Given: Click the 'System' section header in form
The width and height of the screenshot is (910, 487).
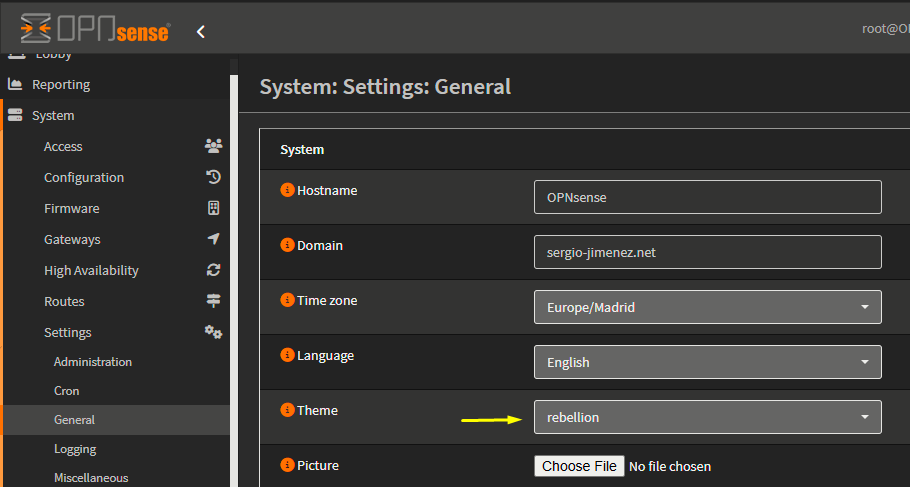Looking at the screenshot, I should point(302,150).
